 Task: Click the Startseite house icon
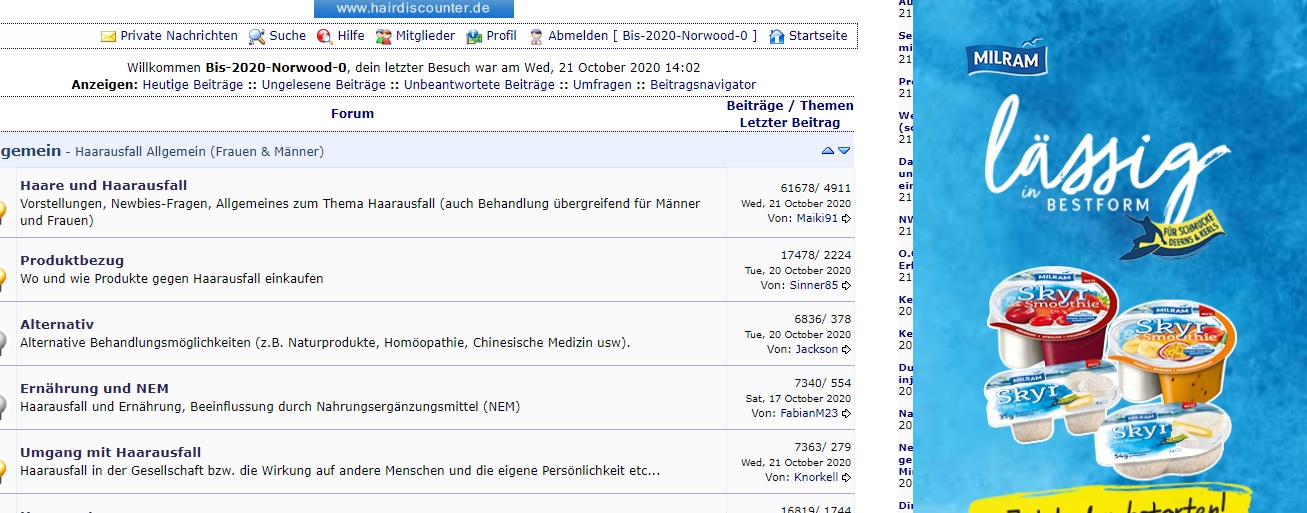coord(776,36)
